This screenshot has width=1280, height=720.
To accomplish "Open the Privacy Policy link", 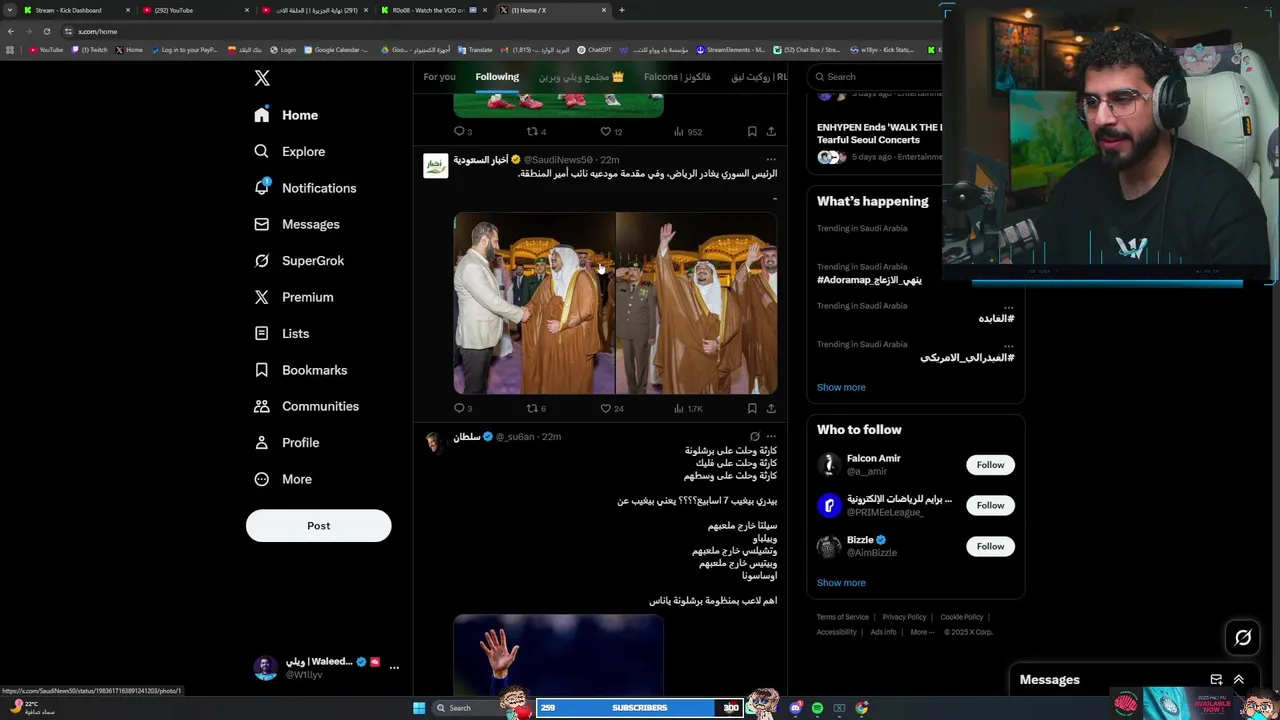I will tap(904, 617).
